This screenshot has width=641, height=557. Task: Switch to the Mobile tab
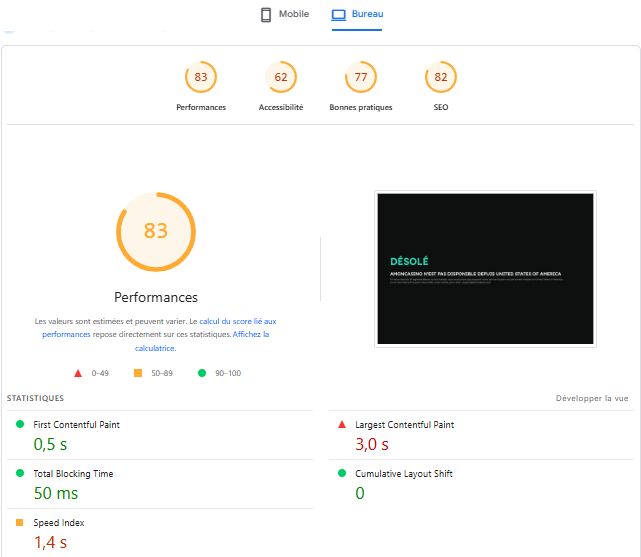pyautogui.click(x=284, y=14)
